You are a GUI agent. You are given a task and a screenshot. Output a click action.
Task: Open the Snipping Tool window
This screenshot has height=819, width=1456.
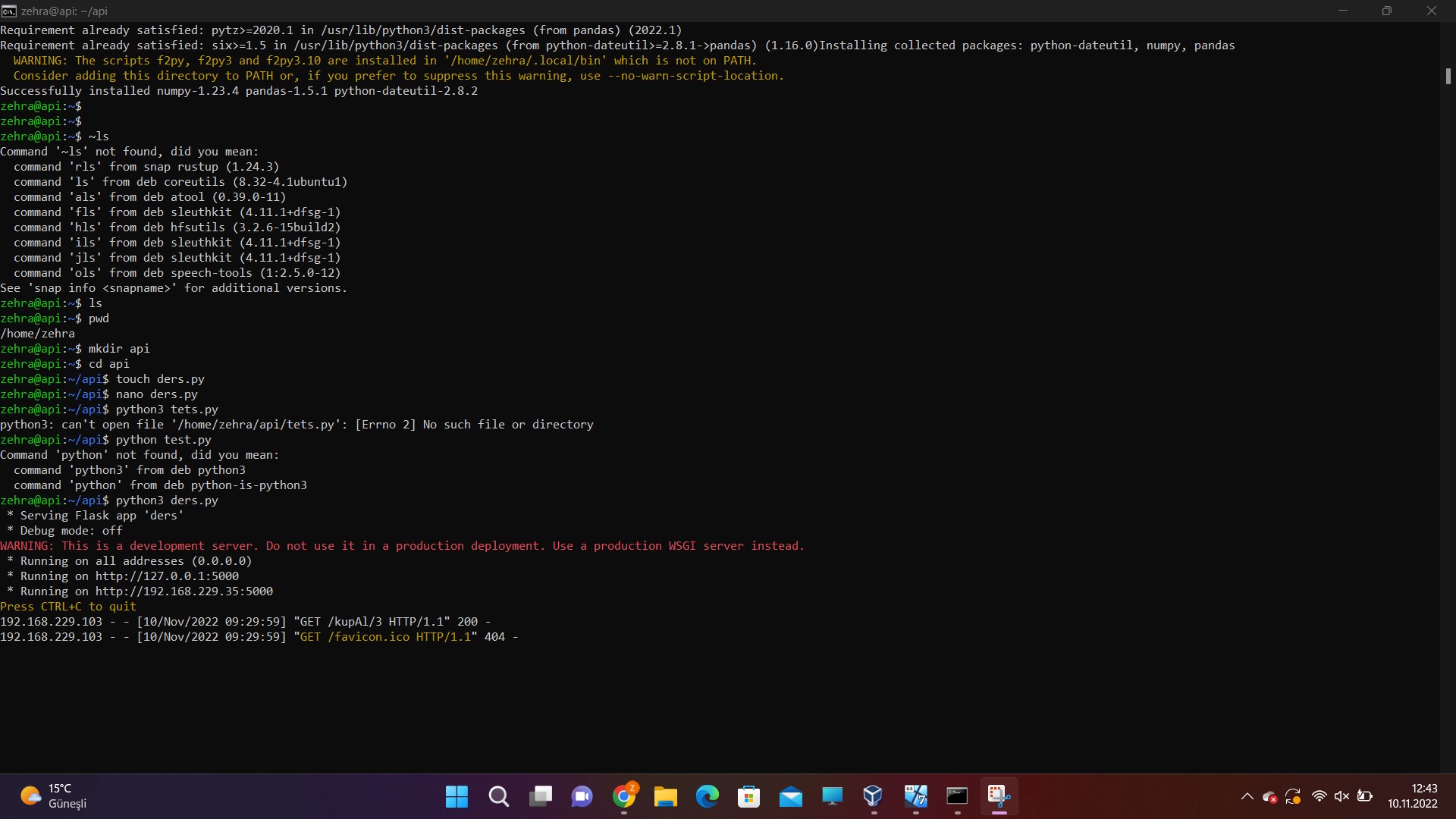coord(999,796)
